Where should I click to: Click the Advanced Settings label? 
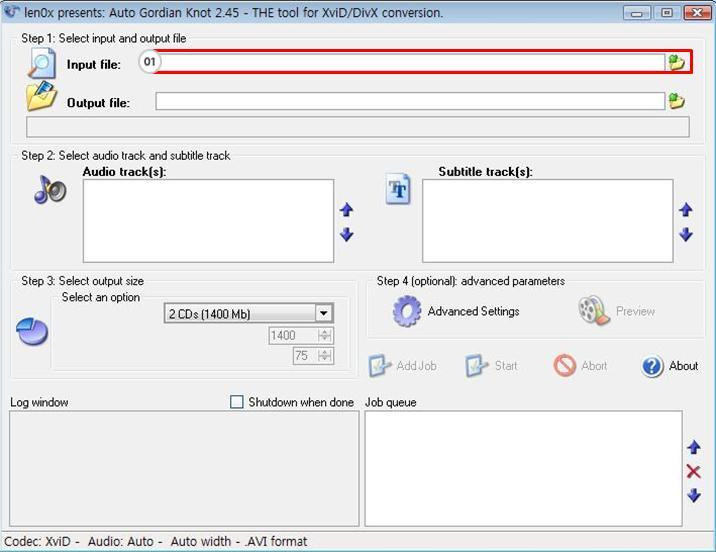coord(474,311)
